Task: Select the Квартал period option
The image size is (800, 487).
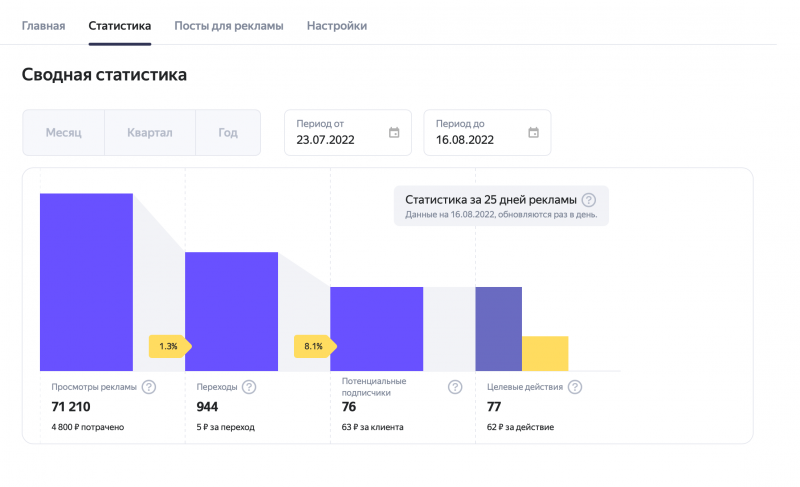Action: coord(149,132)
